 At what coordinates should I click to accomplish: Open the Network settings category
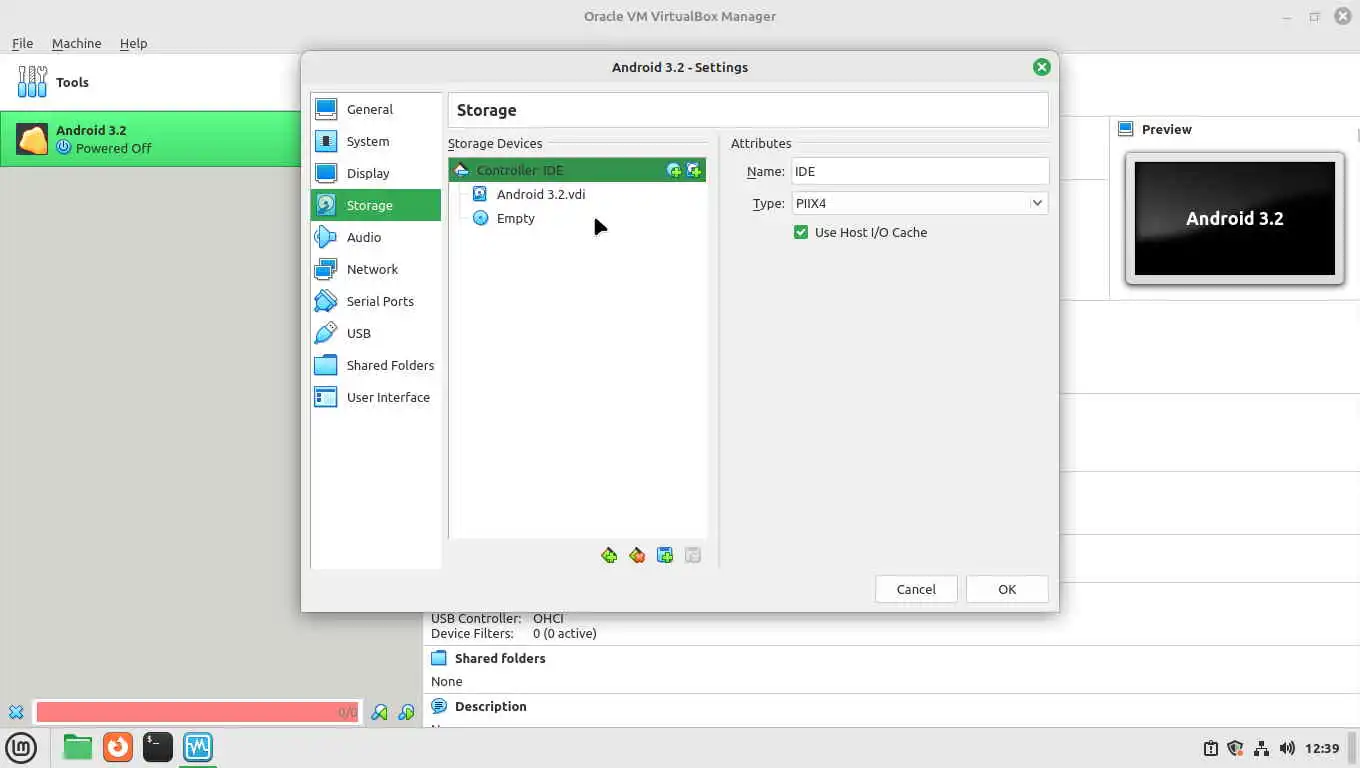pos(375,269)
